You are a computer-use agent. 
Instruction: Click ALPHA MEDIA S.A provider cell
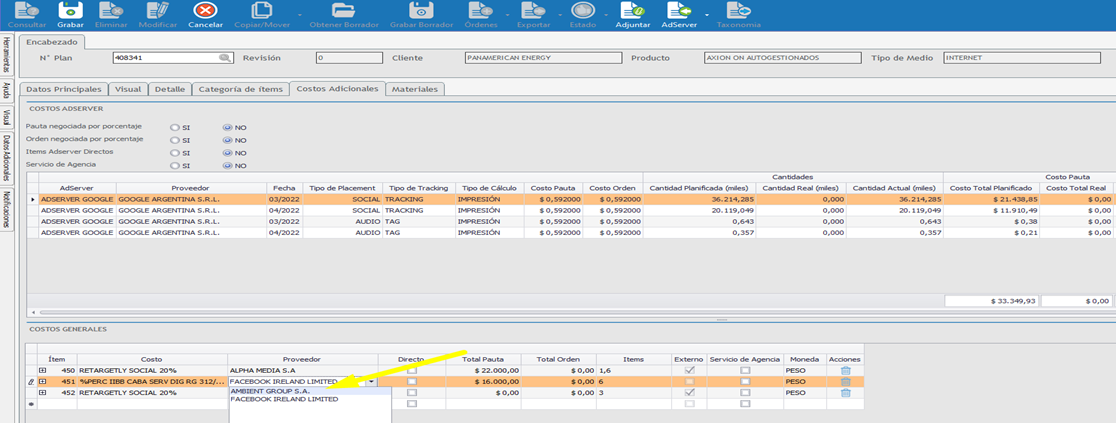(x=302, y=371)
